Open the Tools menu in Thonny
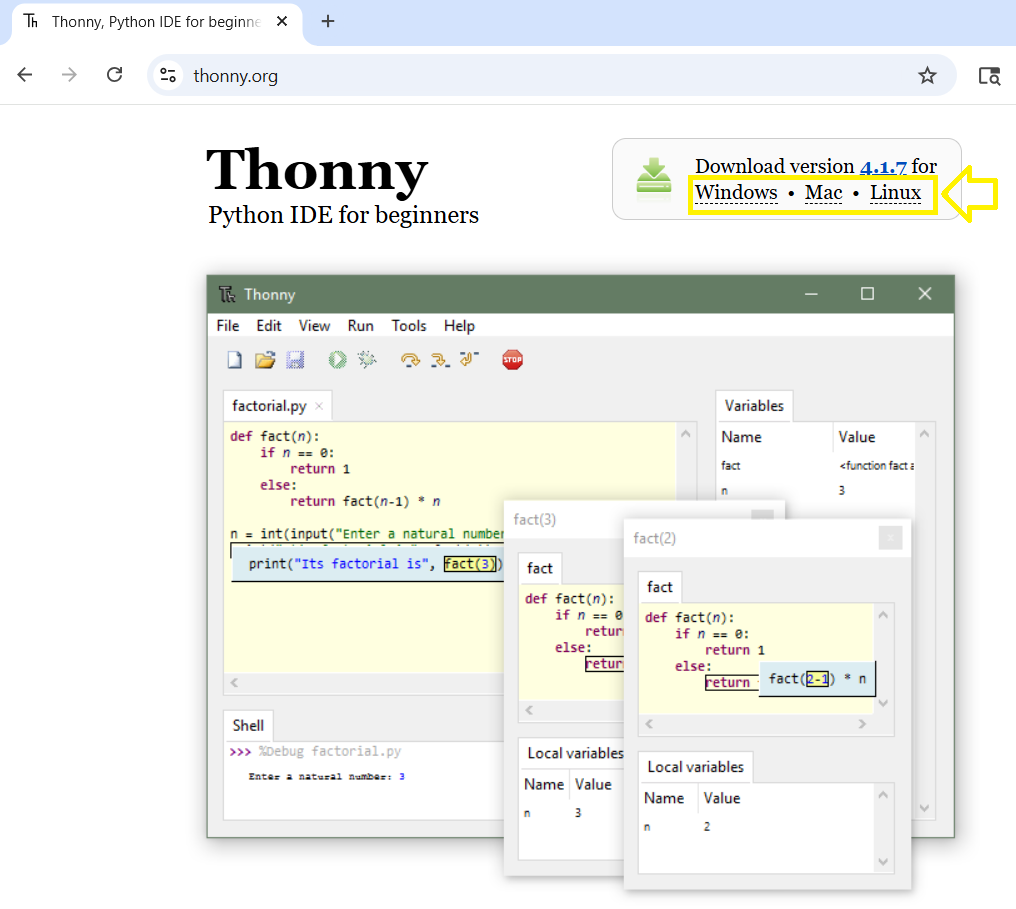This screenshot has width=1016, height=909. [x=408, y=326]
